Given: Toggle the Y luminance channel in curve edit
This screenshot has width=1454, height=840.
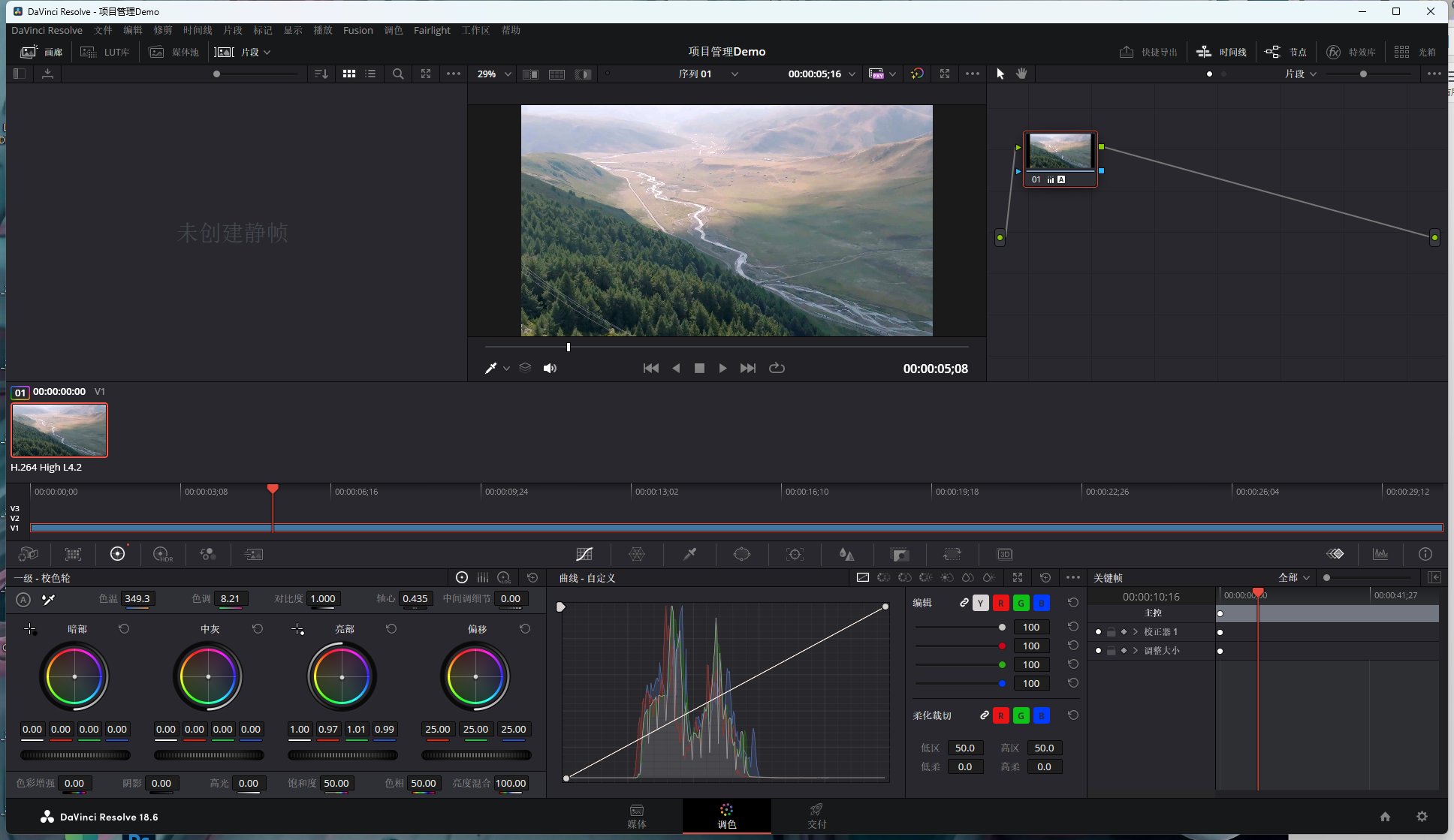Looking at the screenshot, I should (981, 603).
